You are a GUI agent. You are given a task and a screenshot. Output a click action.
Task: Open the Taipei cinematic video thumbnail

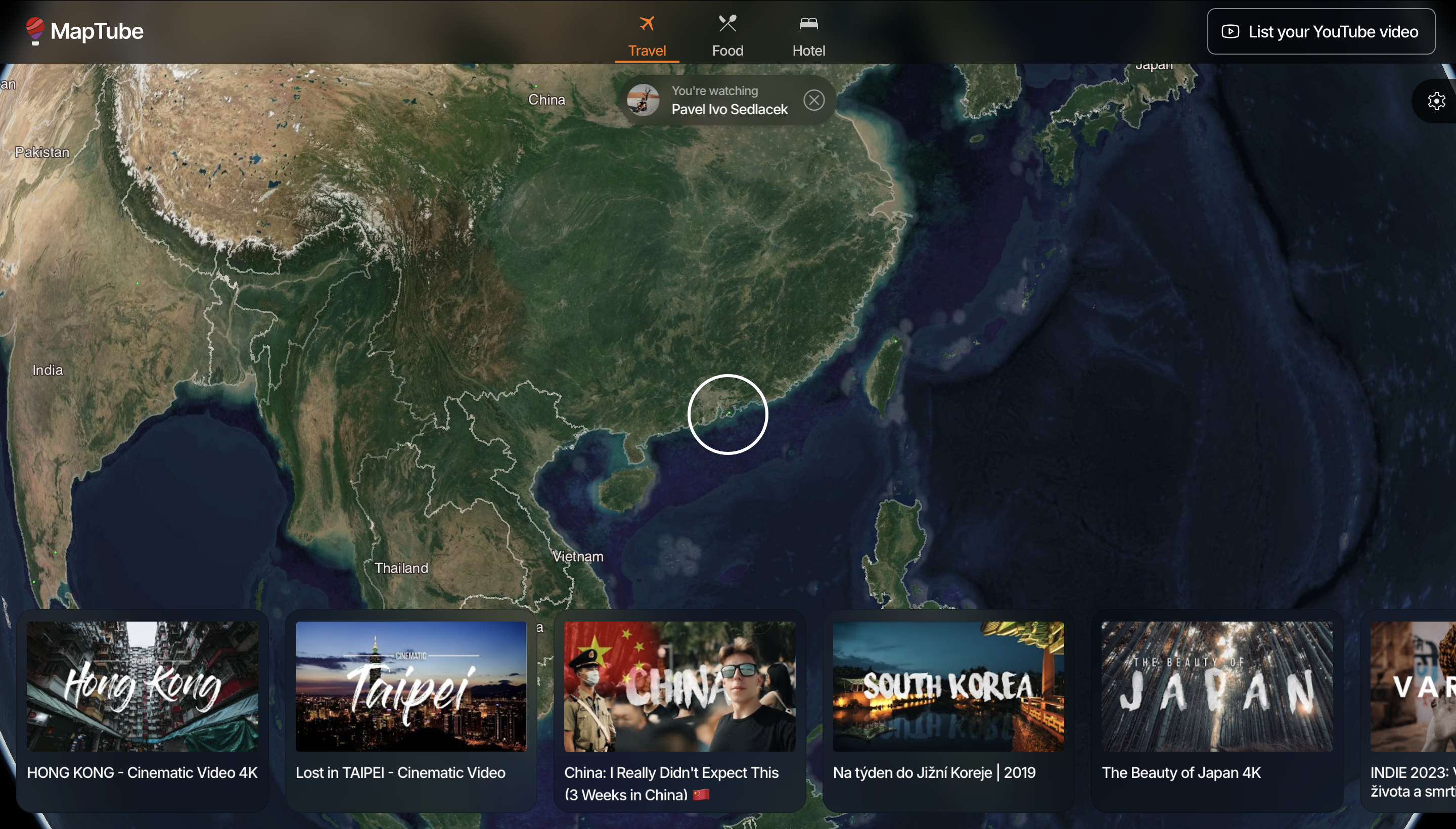[x=411, y=686]
